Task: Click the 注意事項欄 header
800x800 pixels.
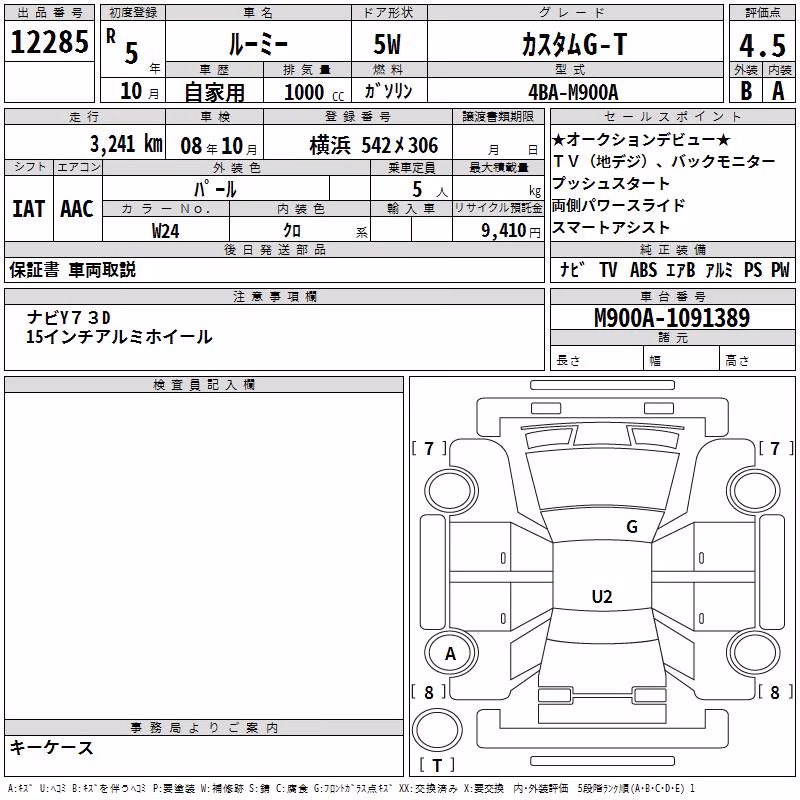Action: [274, 296]
